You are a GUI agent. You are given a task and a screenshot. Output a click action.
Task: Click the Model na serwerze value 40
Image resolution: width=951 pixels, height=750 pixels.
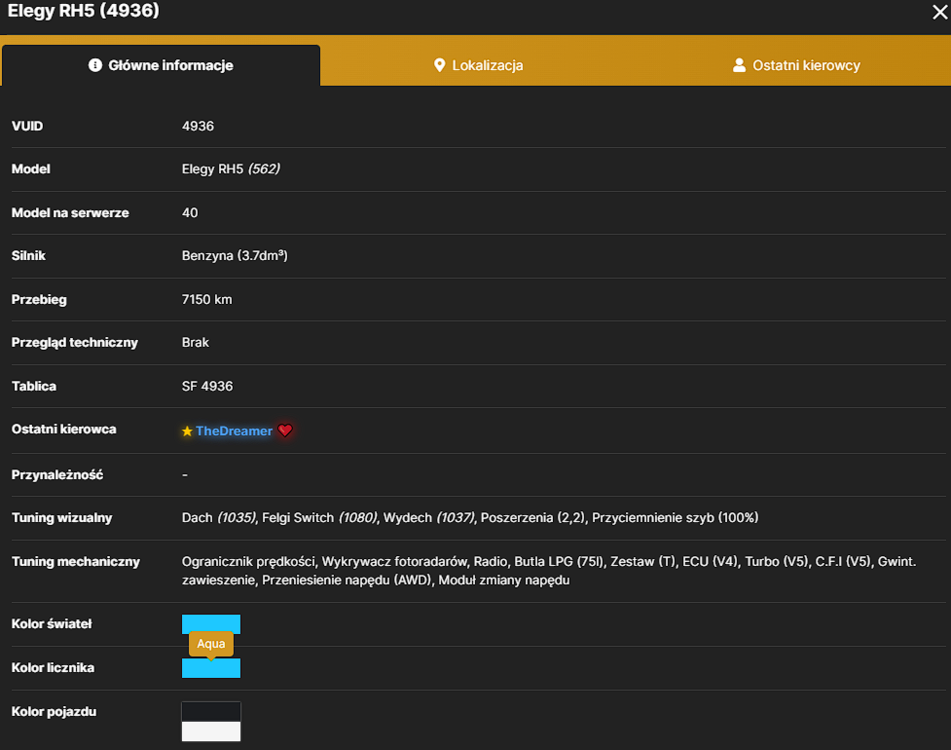point(190,213)
